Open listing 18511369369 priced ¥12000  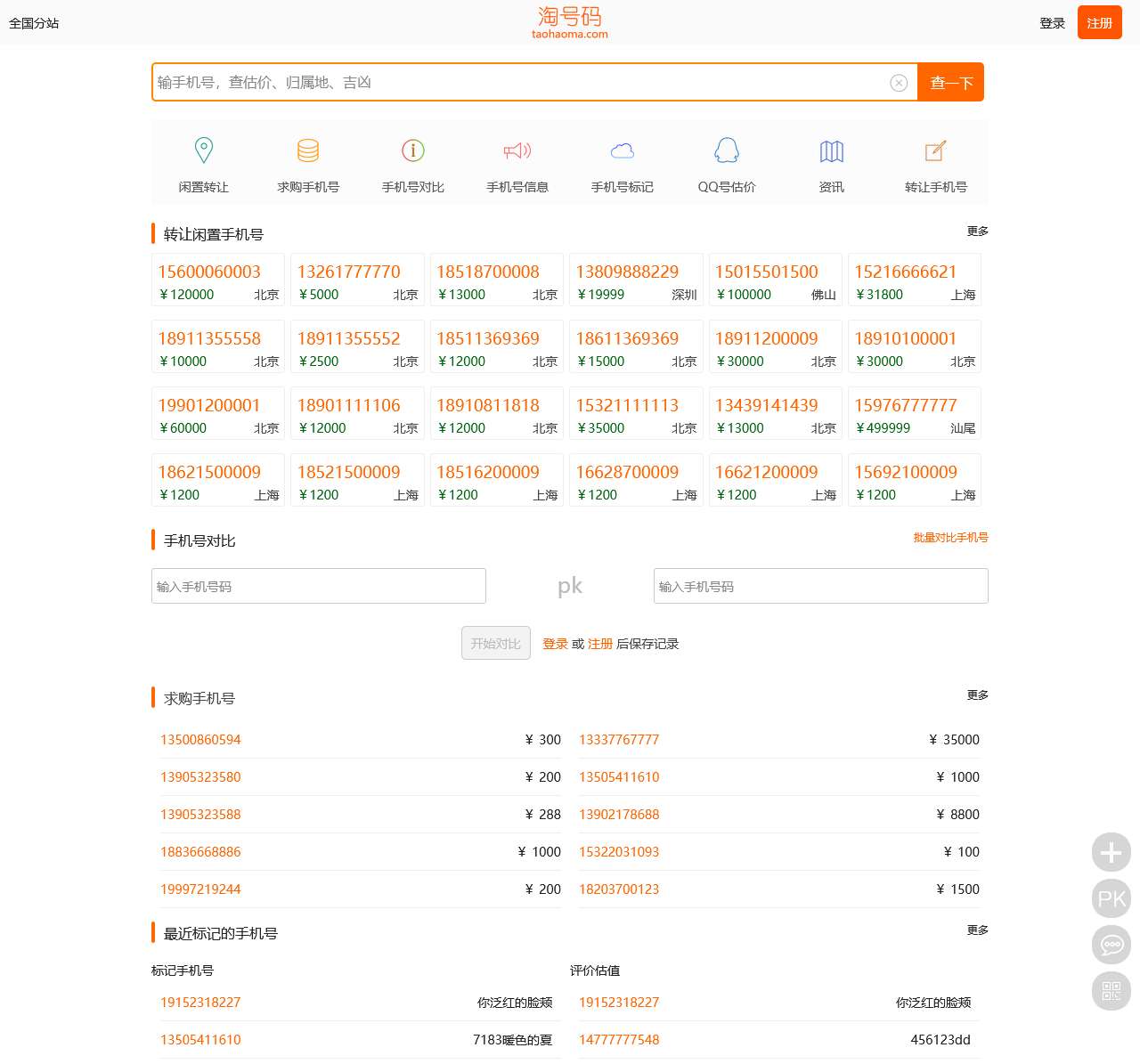click(497, 347)
